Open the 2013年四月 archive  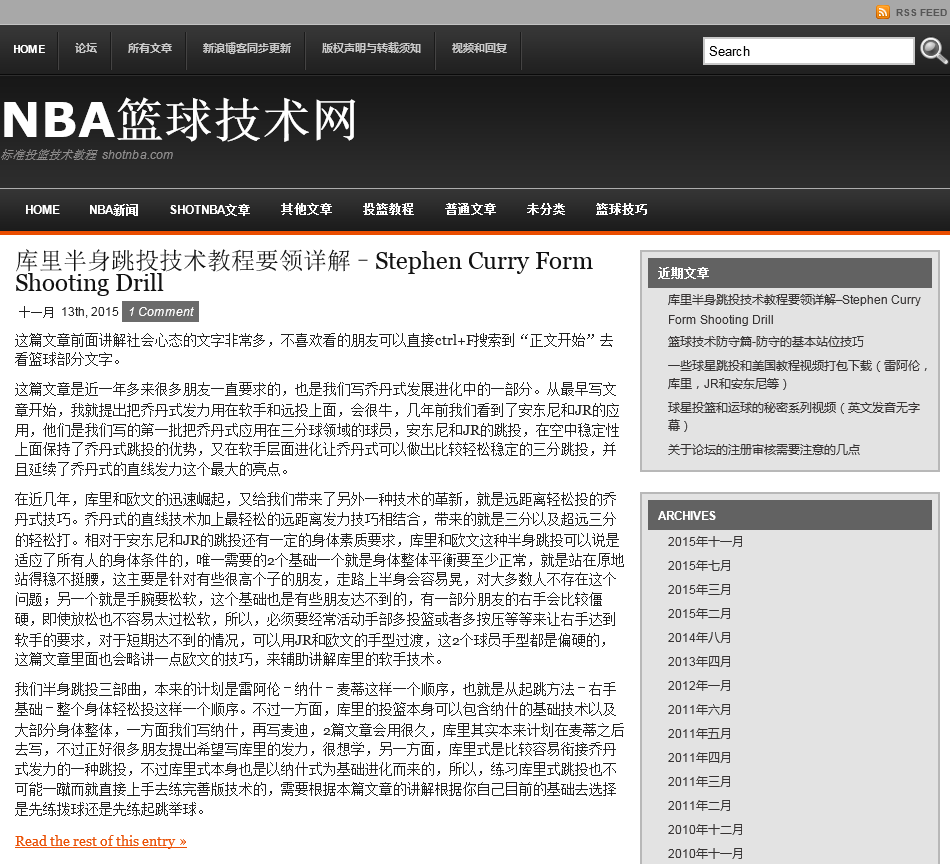coord(699,662)
